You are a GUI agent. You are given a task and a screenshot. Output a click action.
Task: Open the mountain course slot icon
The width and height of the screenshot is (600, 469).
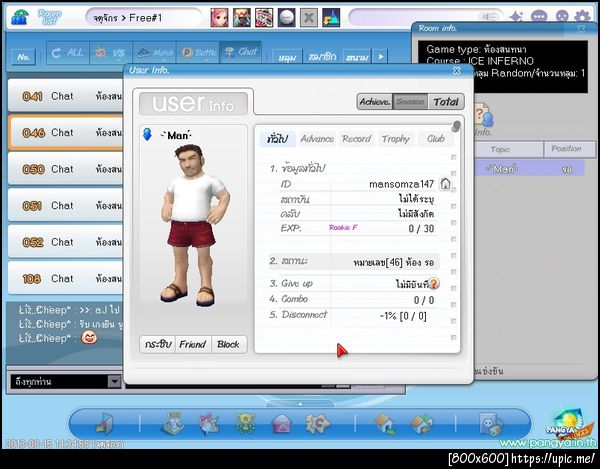coord(331,17)
